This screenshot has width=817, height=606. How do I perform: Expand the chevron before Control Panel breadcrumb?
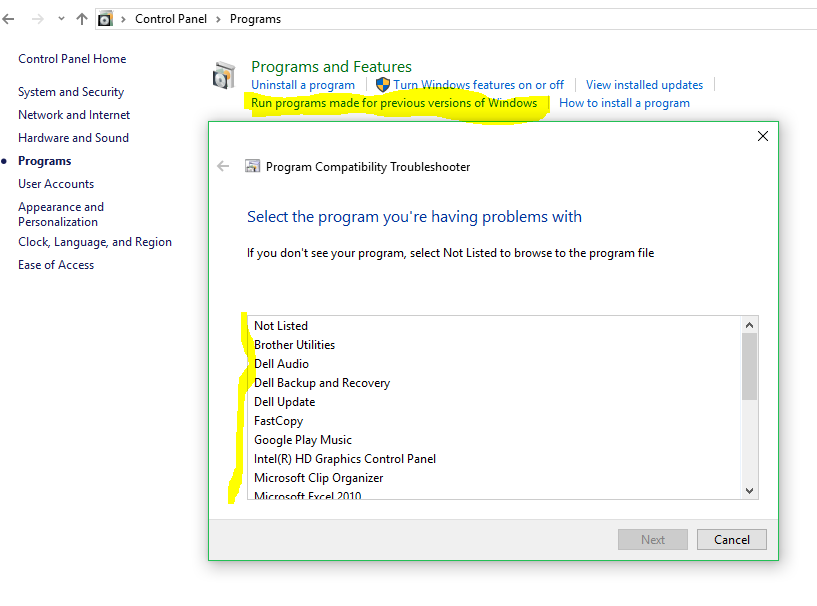pos(123,19)
